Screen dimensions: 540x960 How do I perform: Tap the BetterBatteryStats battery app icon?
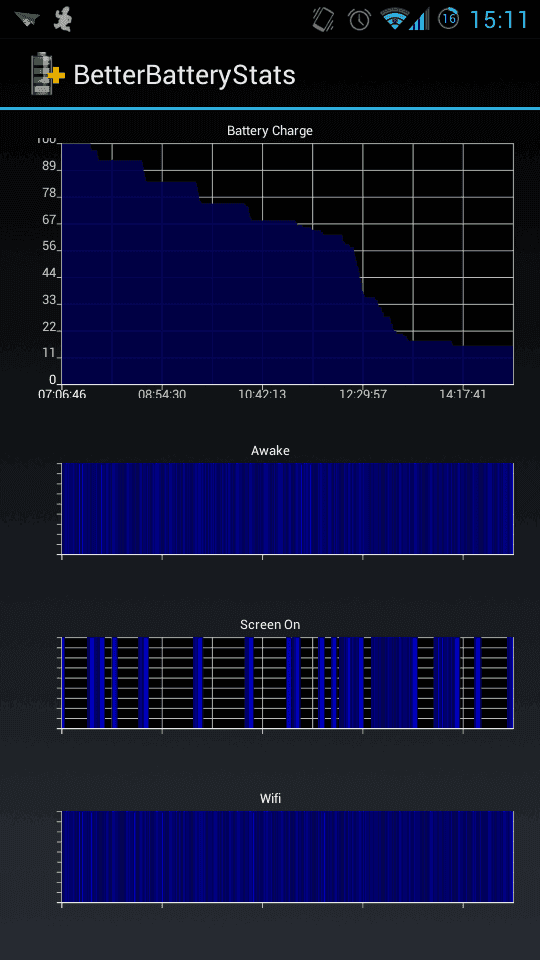tap(48, 74)
